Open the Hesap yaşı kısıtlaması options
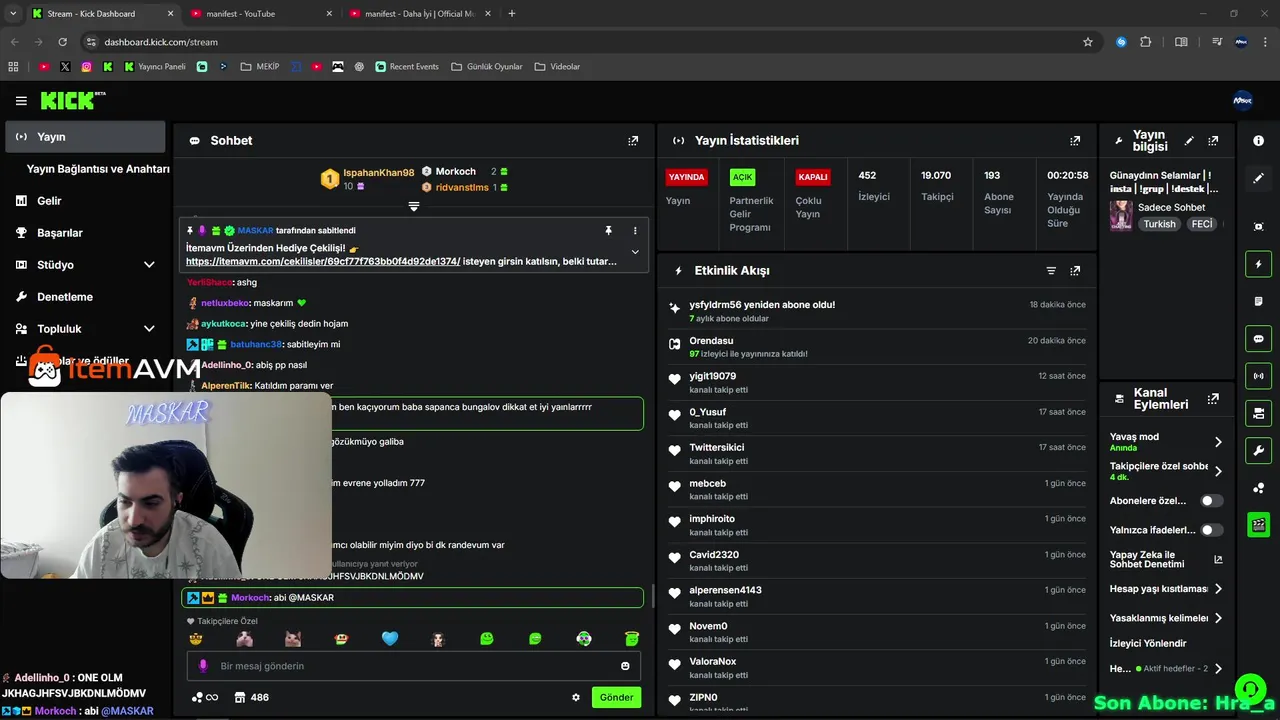This screenshot has height=720, width=1280. point(1218,589)
